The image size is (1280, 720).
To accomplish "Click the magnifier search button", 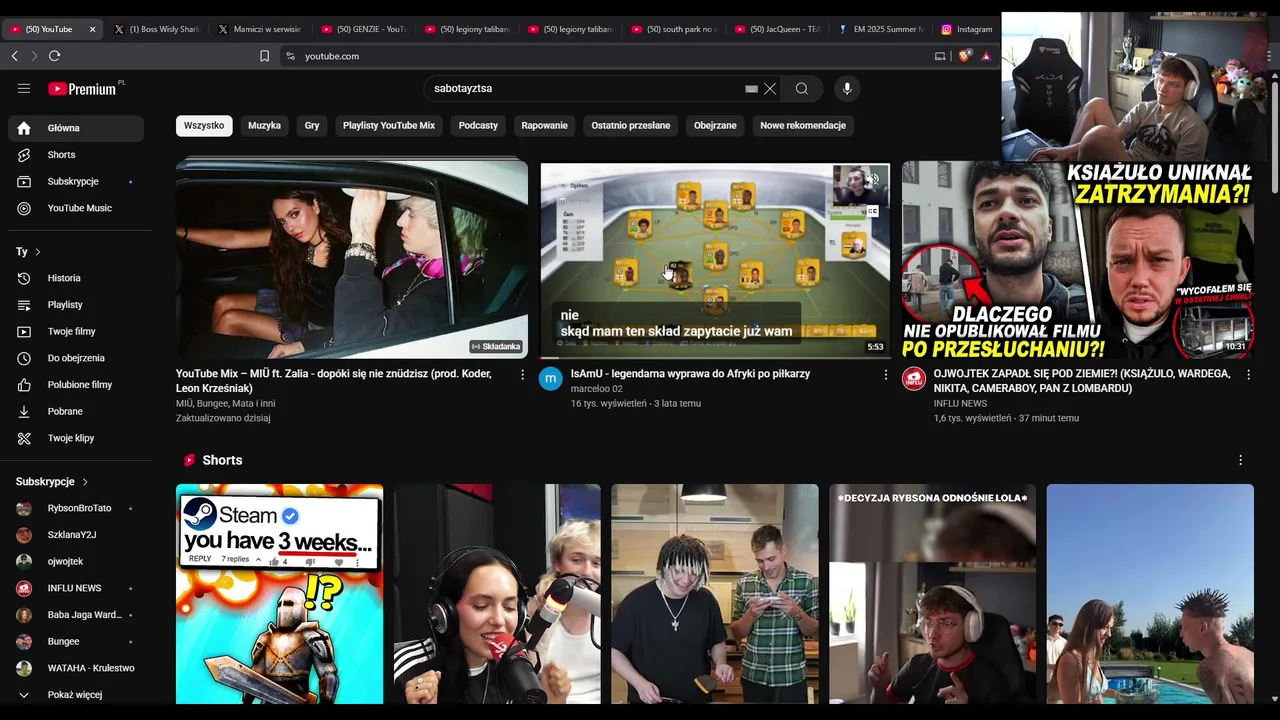I will point(802,88).
